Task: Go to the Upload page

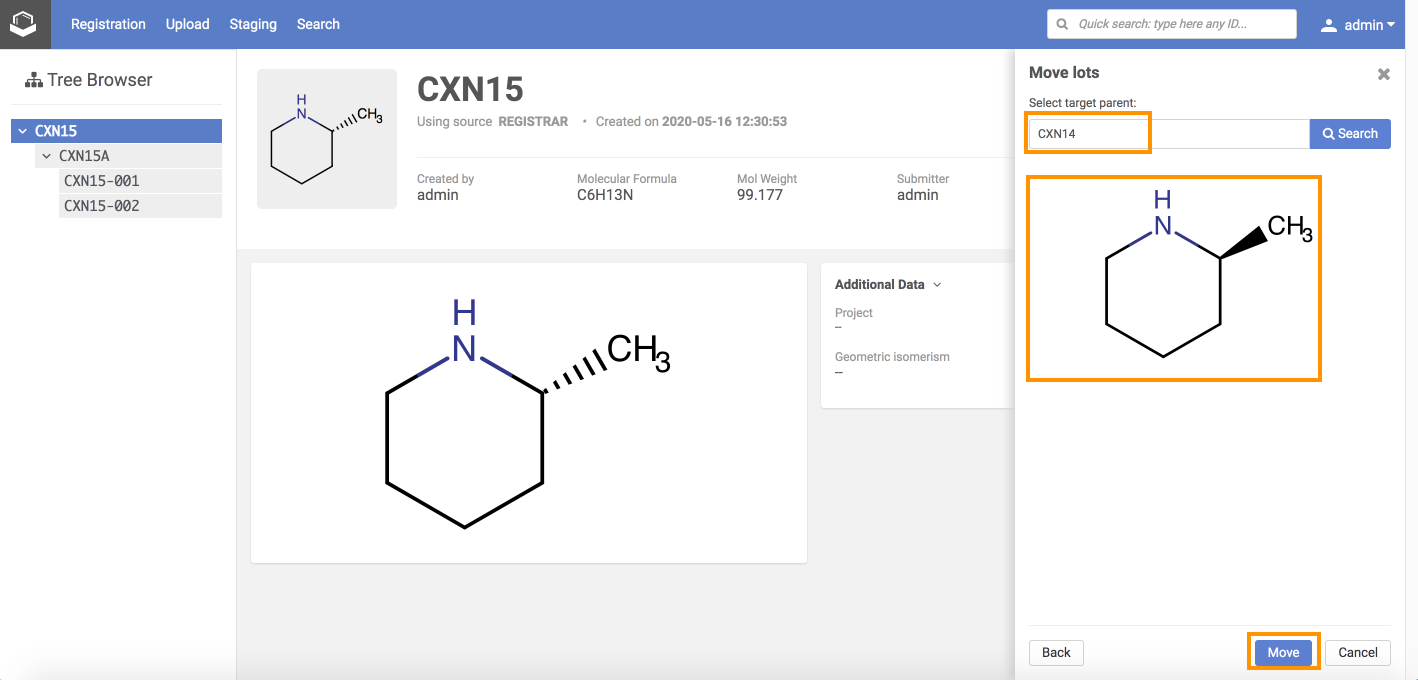Action: [187, 24]
